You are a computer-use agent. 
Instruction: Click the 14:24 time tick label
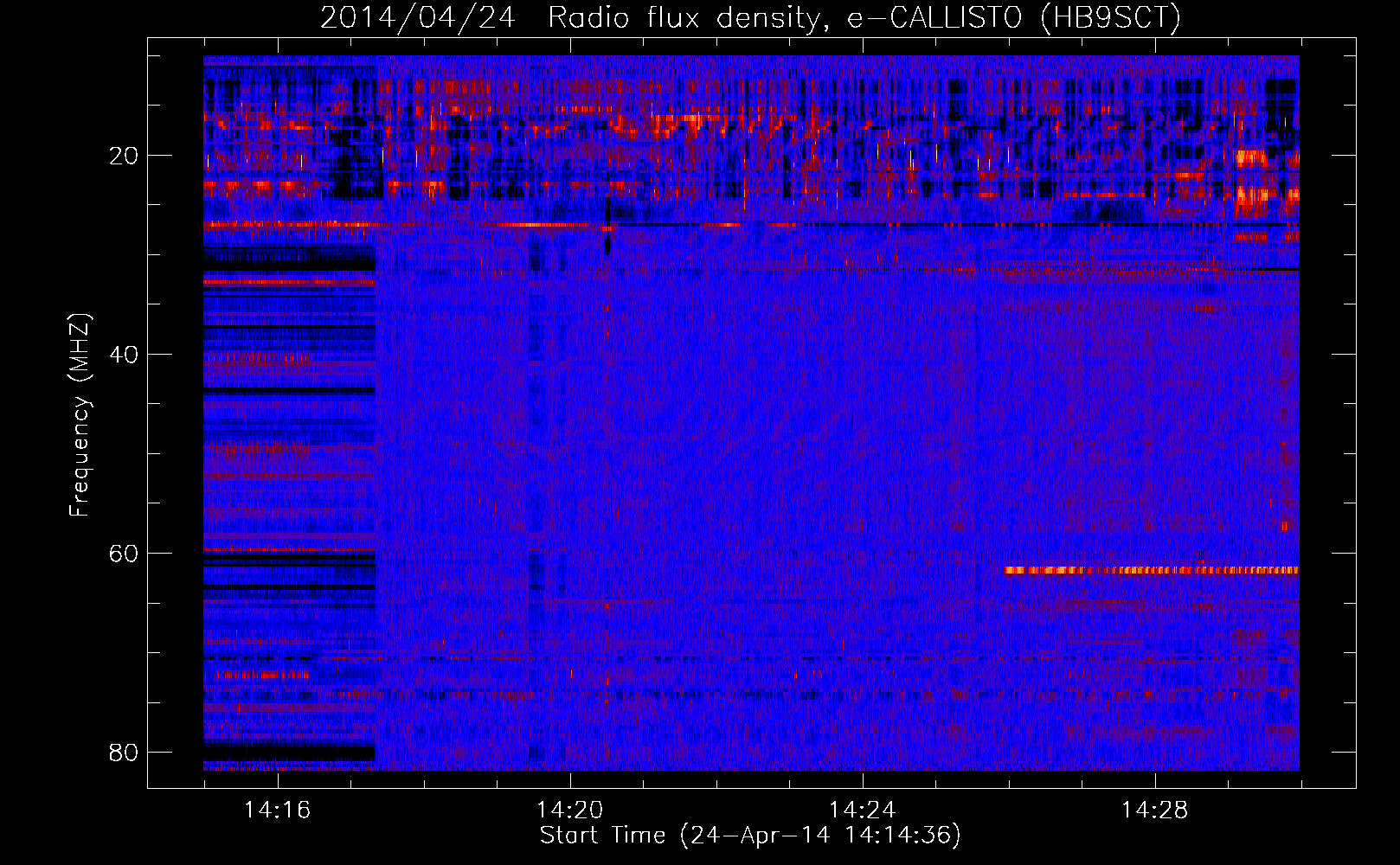tap(862, 811)
